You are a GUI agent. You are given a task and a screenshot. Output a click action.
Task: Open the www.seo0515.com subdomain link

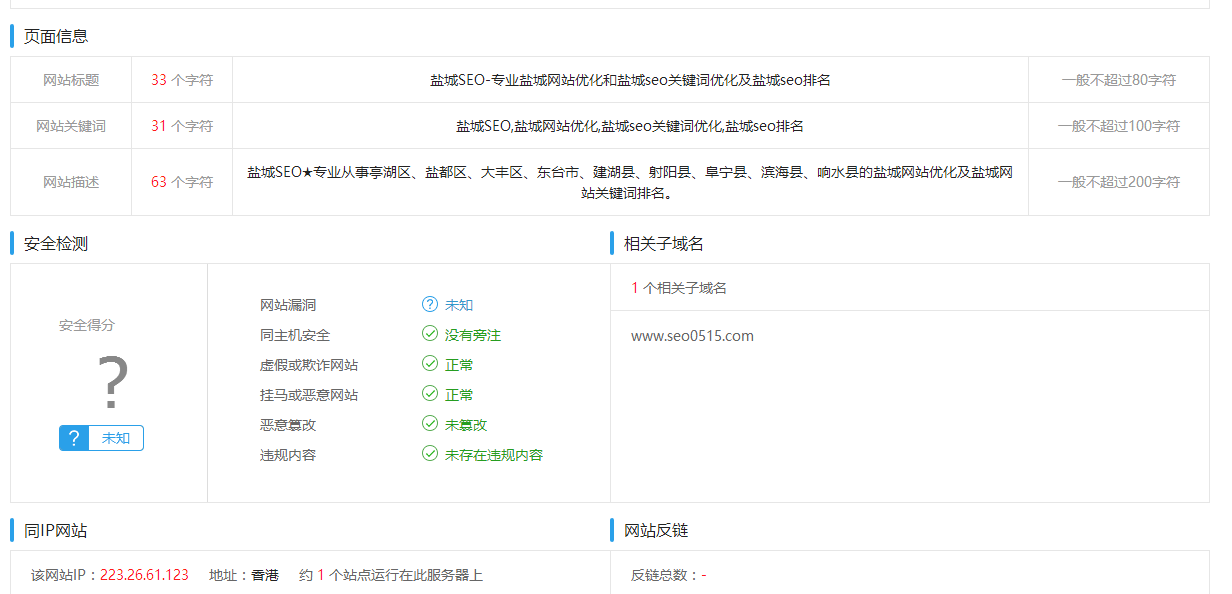pyautogui.click(x=692, y=336)
